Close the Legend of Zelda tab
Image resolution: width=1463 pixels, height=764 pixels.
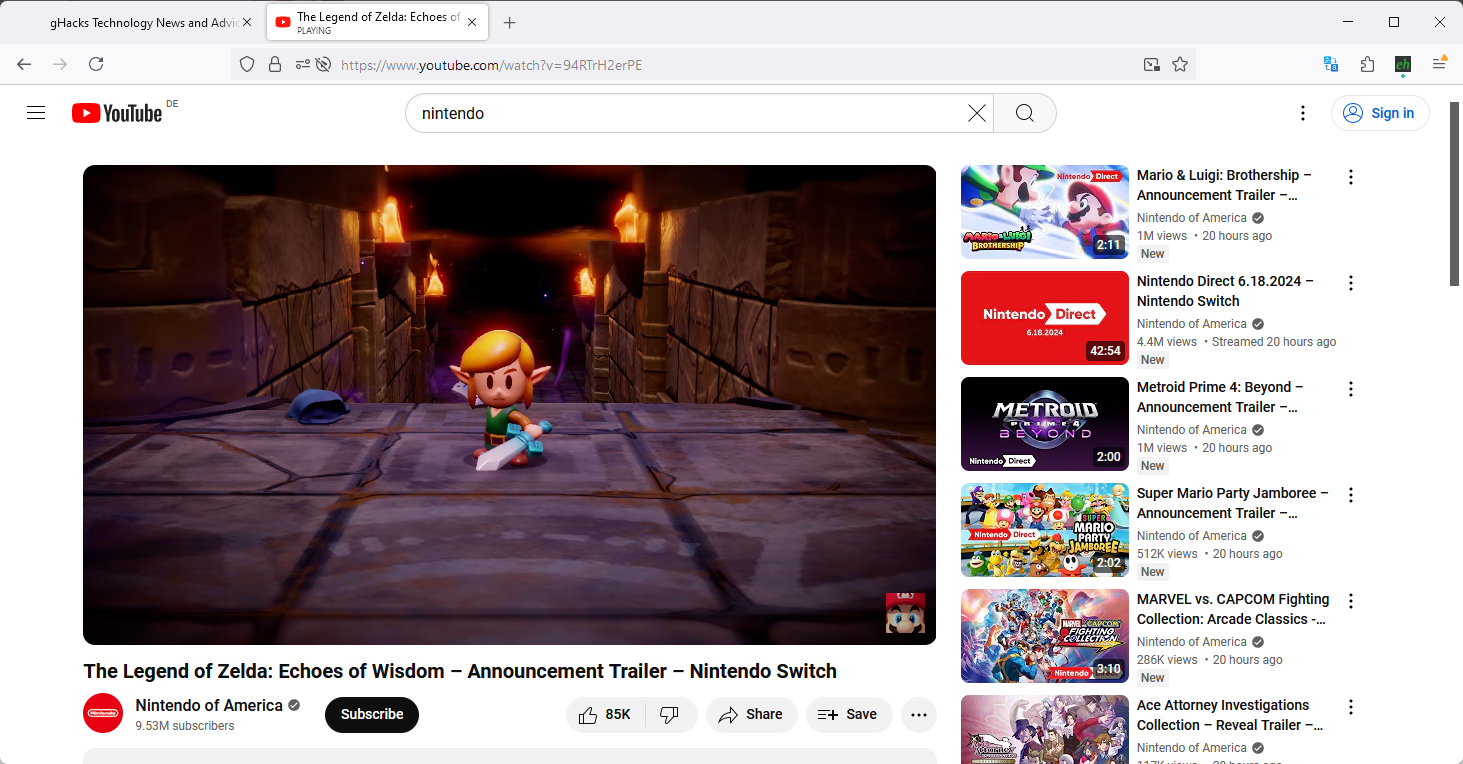tap(471, 22)
